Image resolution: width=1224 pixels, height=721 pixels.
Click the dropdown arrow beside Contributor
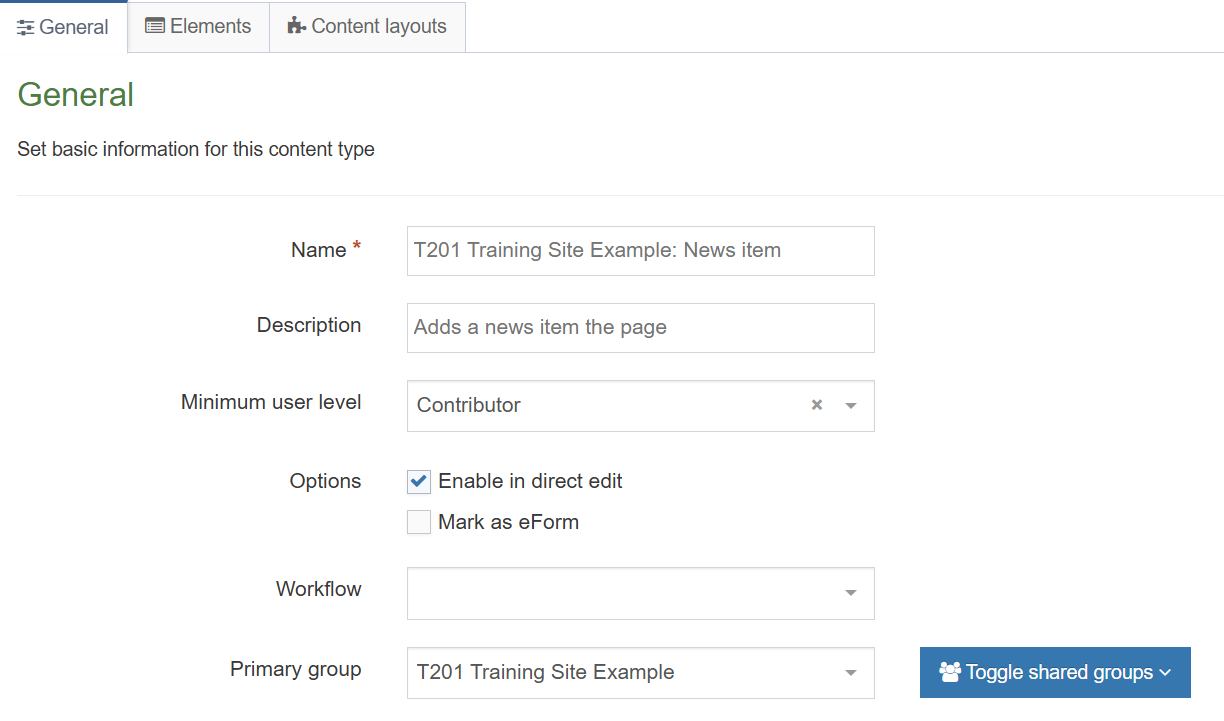[850, 406]
